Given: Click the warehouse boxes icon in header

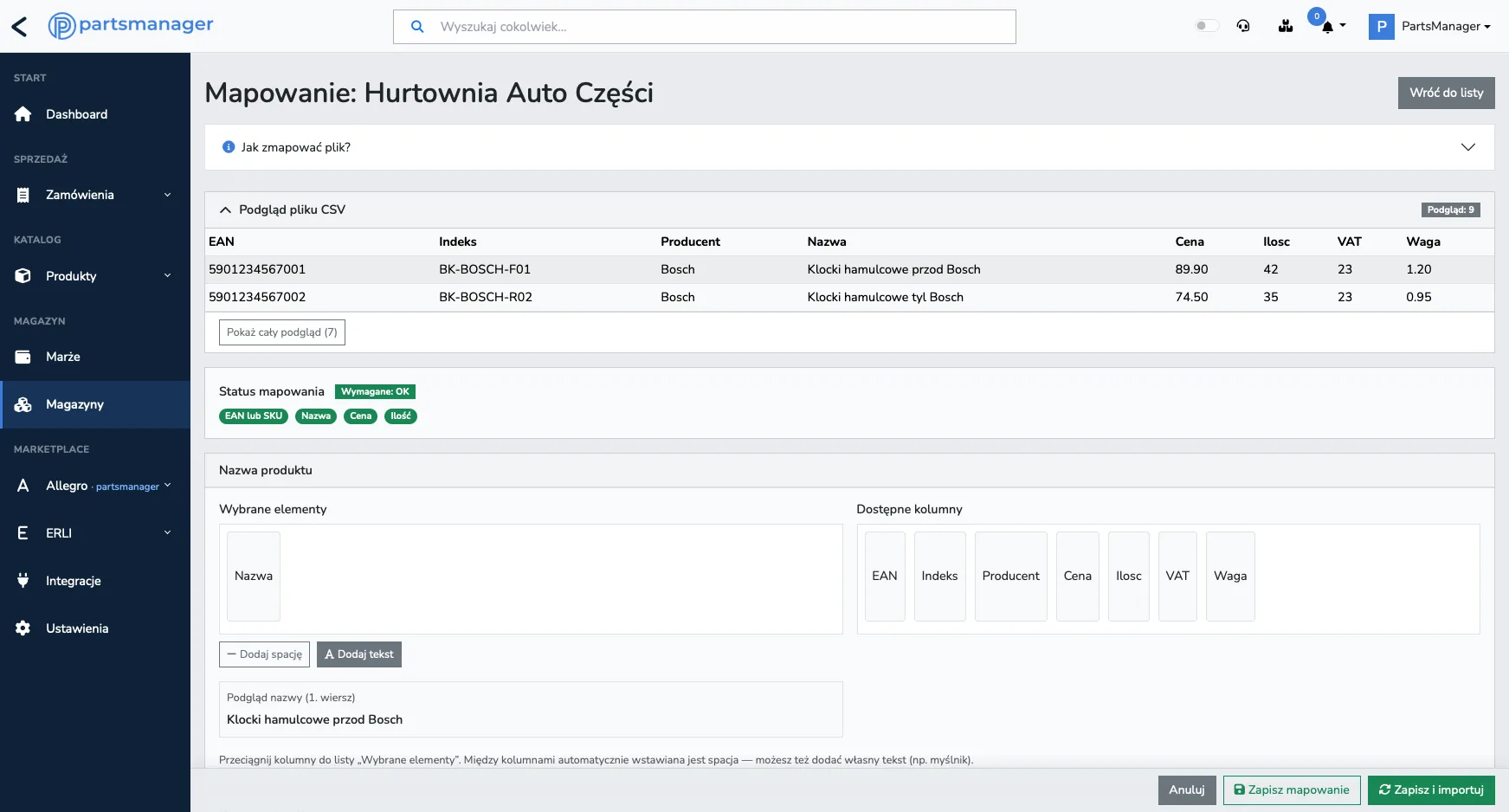Looking at the screenshot, I should pos(1286,26).
